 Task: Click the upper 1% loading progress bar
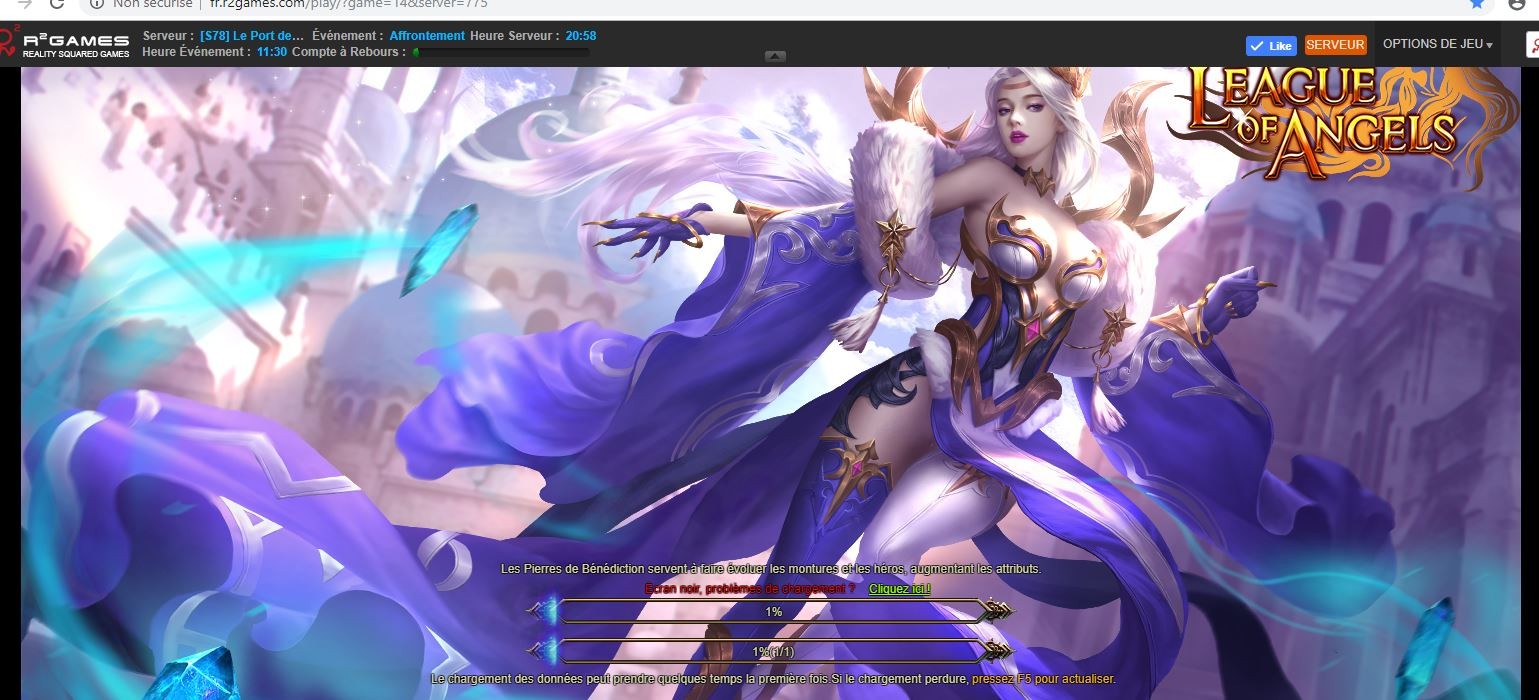click(773, 611)
